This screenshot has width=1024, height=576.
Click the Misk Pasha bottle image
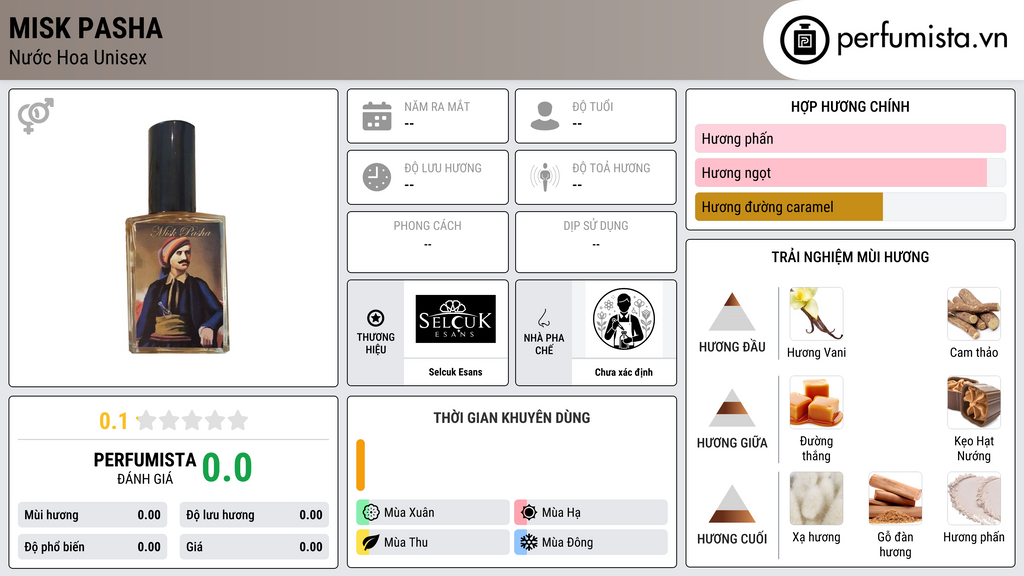pyautogui.click(x=178, y=237)
